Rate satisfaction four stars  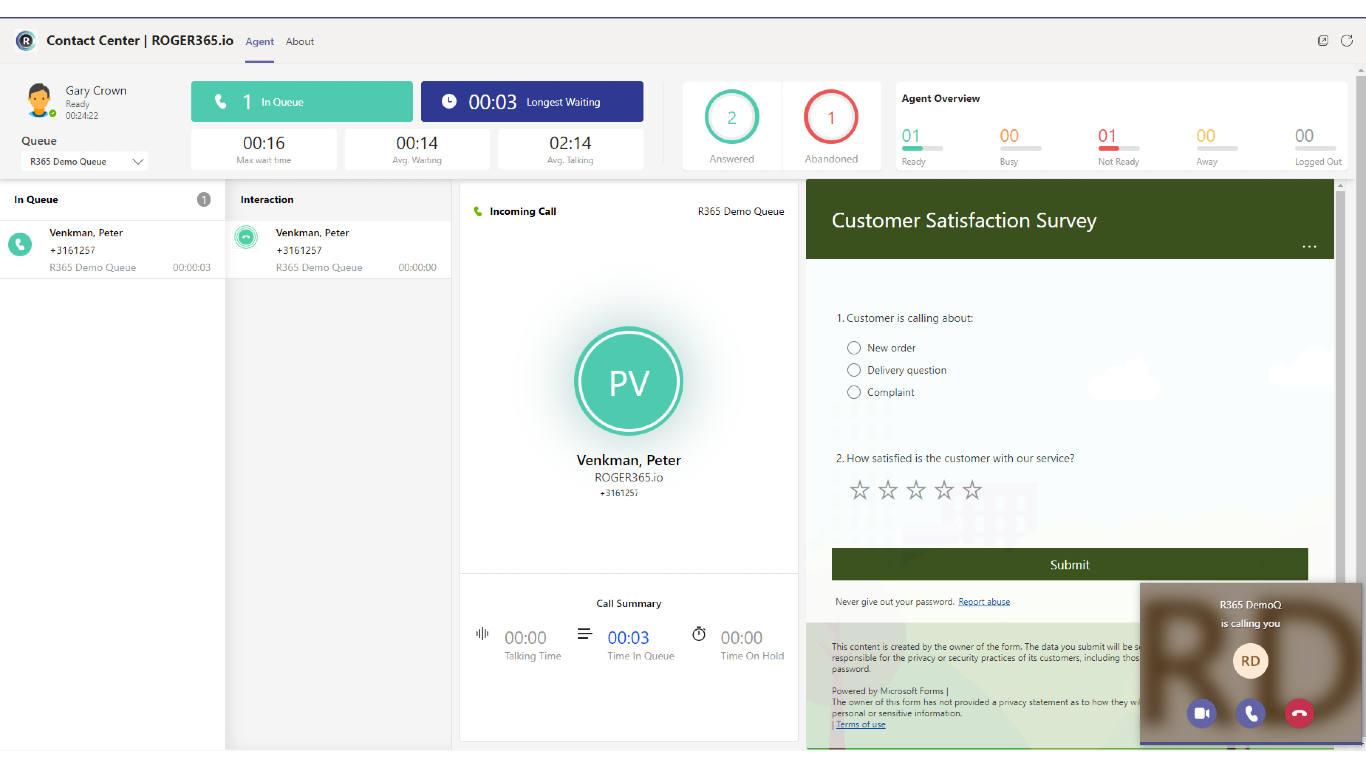(944, 490)
